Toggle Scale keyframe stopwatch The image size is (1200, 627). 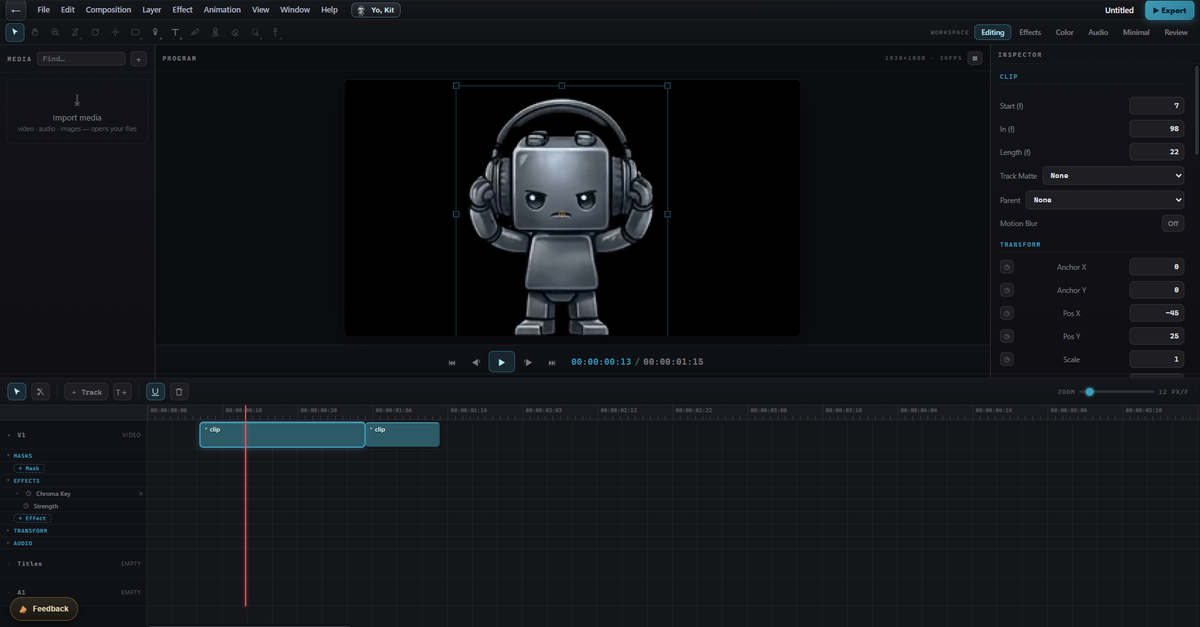(x=1006, y=359)
